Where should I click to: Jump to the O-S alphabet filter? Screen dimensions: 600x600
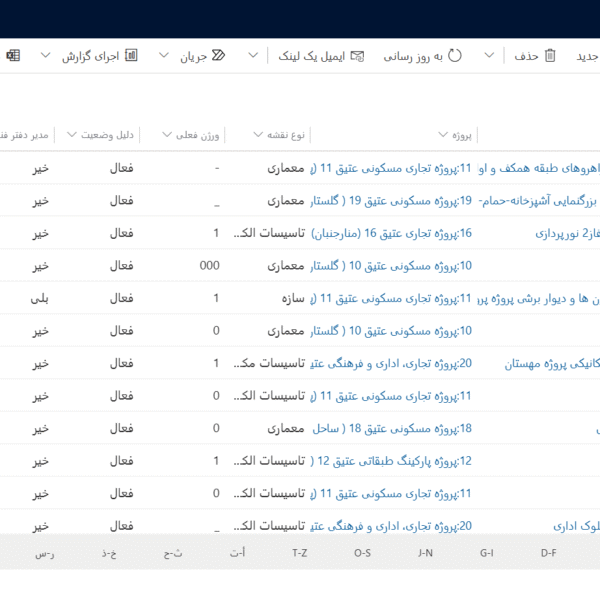[362, 552]
